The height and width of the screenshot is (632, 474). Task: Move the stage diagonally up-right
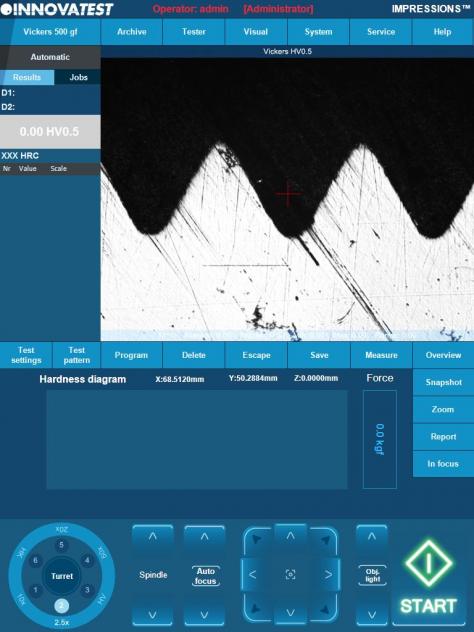325,540
